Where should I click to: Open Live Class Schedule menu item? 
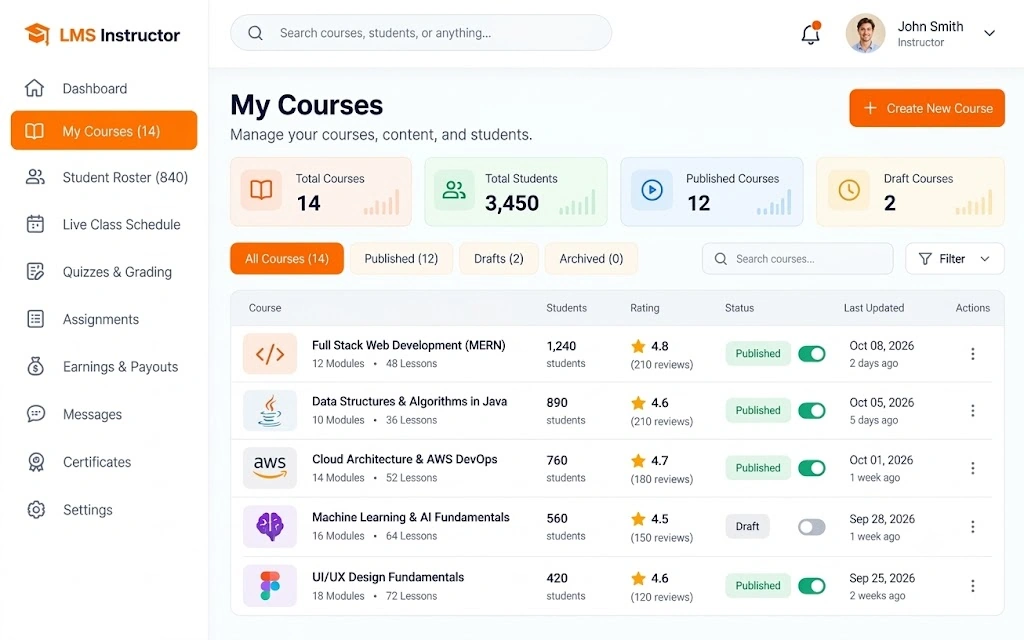(x=104, y=224)
